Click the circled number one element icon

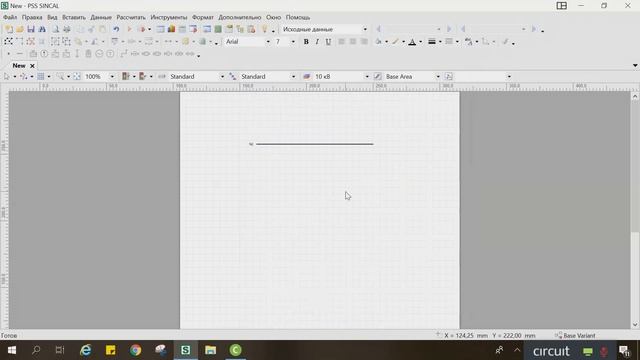tap(44, 54)
